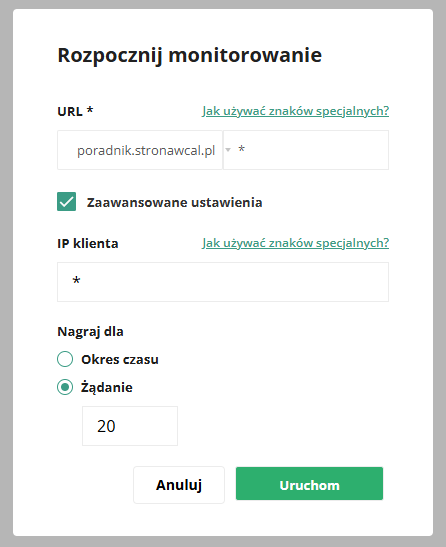Click the IP klienta field label

tap(88, 243)
